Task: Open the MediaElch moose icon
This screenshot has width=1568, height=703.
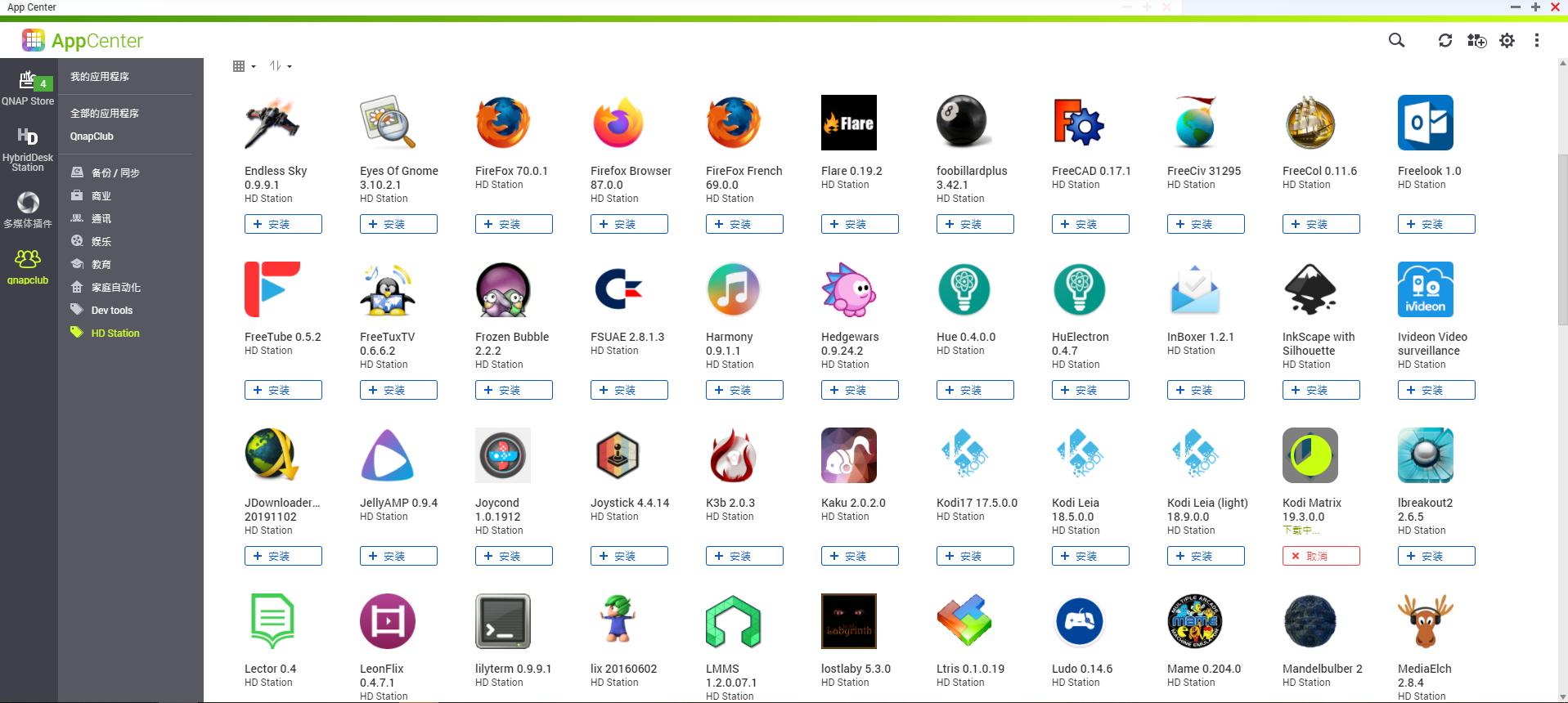Action: click(x=1426, y=621)
